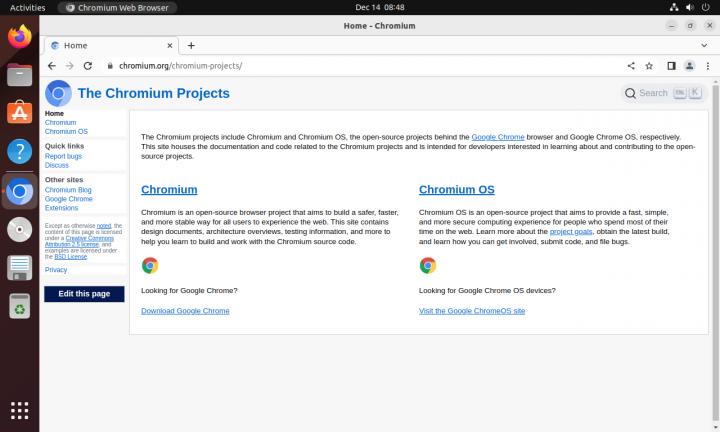Select the Home tab
This screenshot has height=432, width=720.
pyautogui.click(x=112, y=45)
